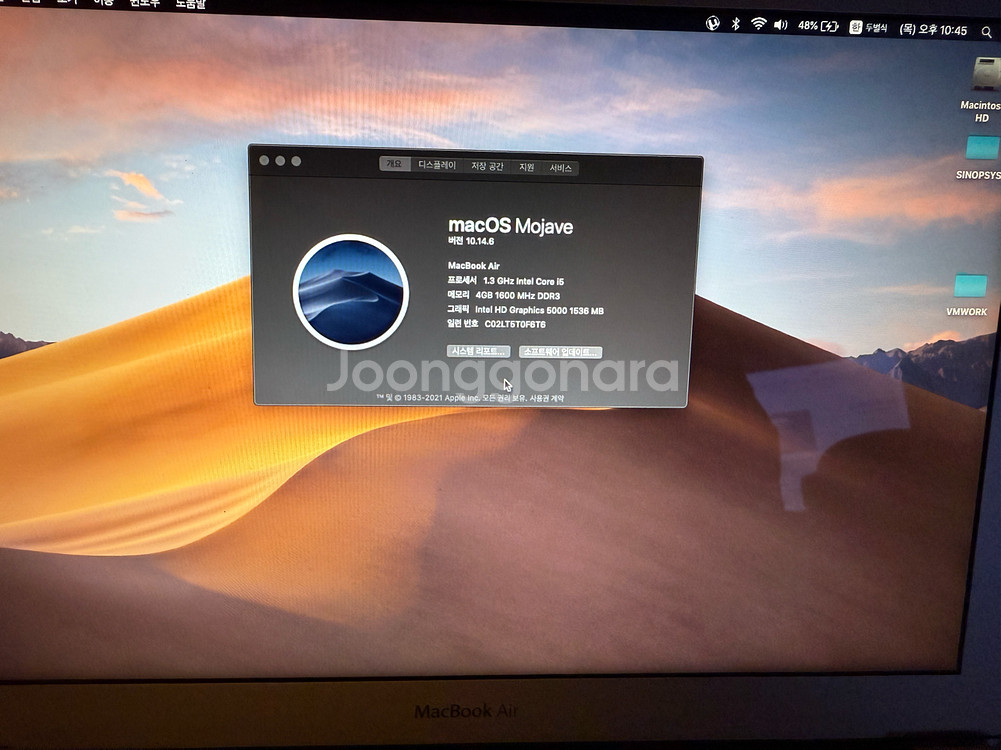The width and height of the screenshot is (1001, 750).
Task: Click the circular app icon left of Bluetooth
Action: click(x=712, y=23)
